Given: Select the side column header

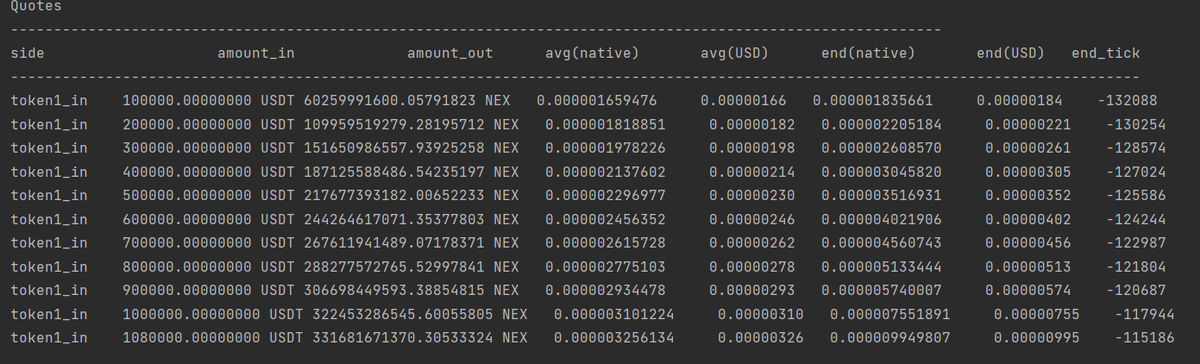Looking at the screenshot, I should [x=27, y=53].
